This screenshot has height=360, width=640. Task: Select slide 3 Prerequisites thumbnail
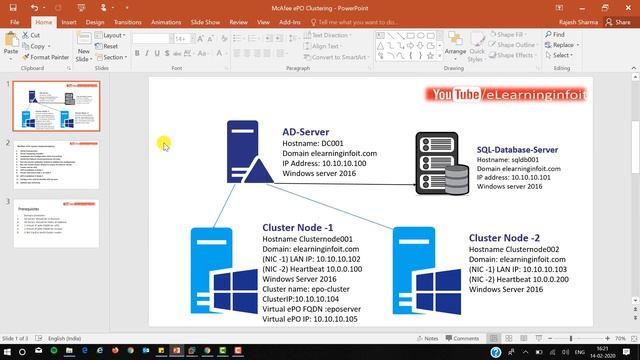click(x=56, y=223)
